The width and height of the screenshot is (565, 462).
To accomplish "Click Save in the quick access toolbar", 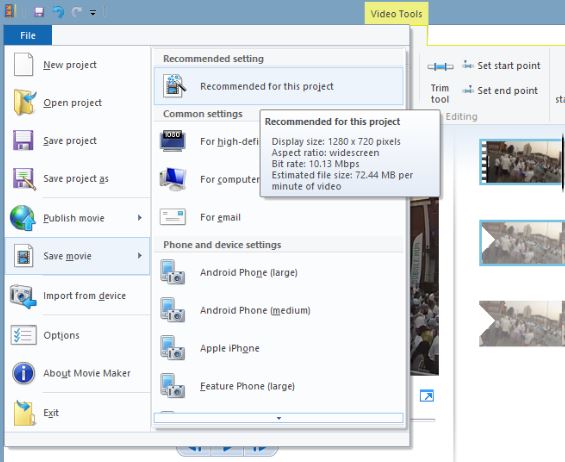I will coord(39,12).
